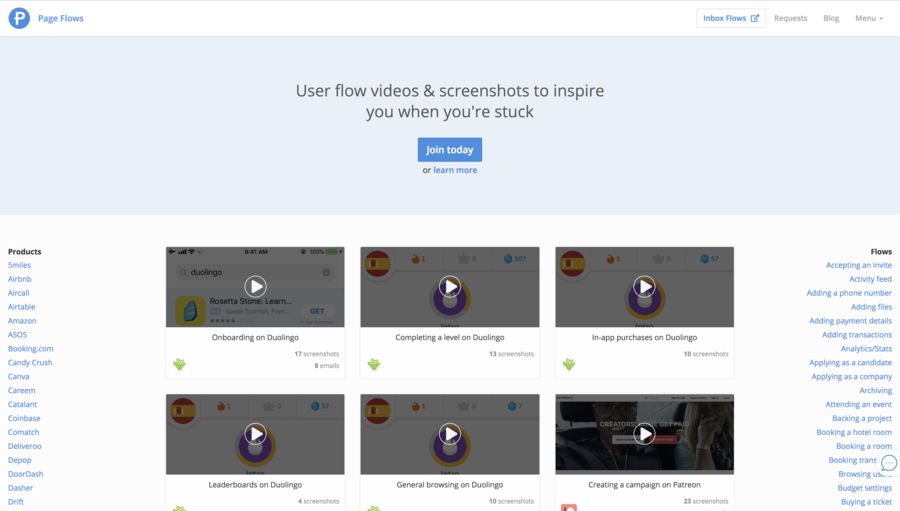Open the Blog page
This screenshot has width=900, height=511.
tap(831, 18)
